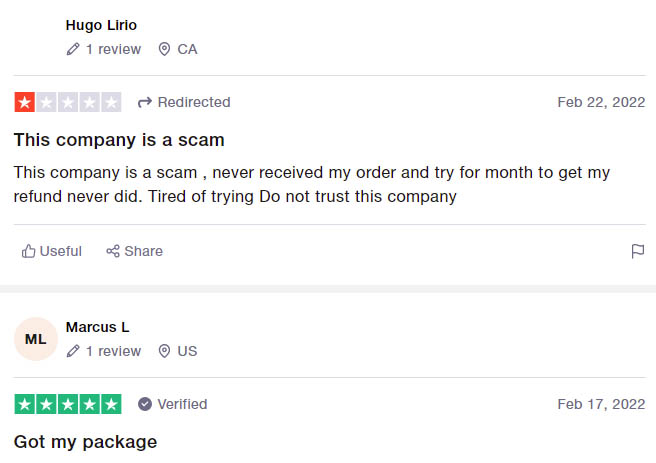The width and height of the screenshot is (656, 463).
Task: Mark the review as Useful
Action: coord(51,251)
